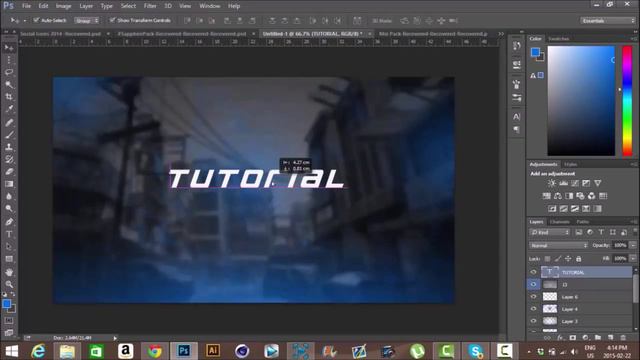Select the Clone Stamp tool

9,147
